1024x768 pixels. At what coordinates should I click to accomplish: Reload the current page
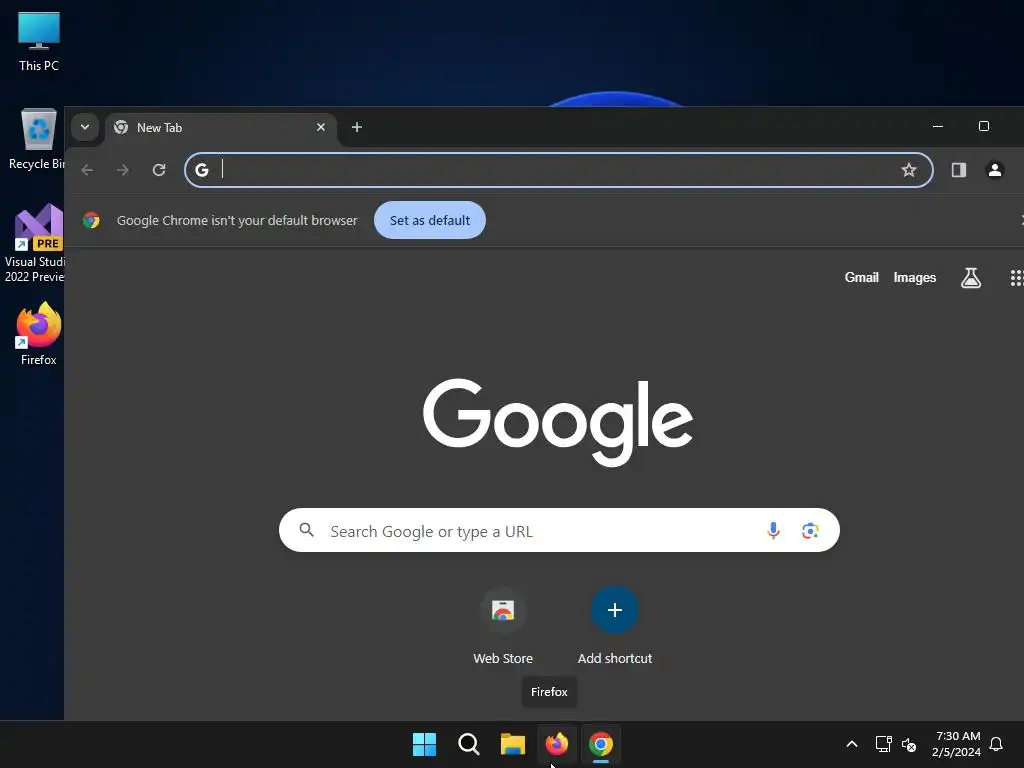159,170
